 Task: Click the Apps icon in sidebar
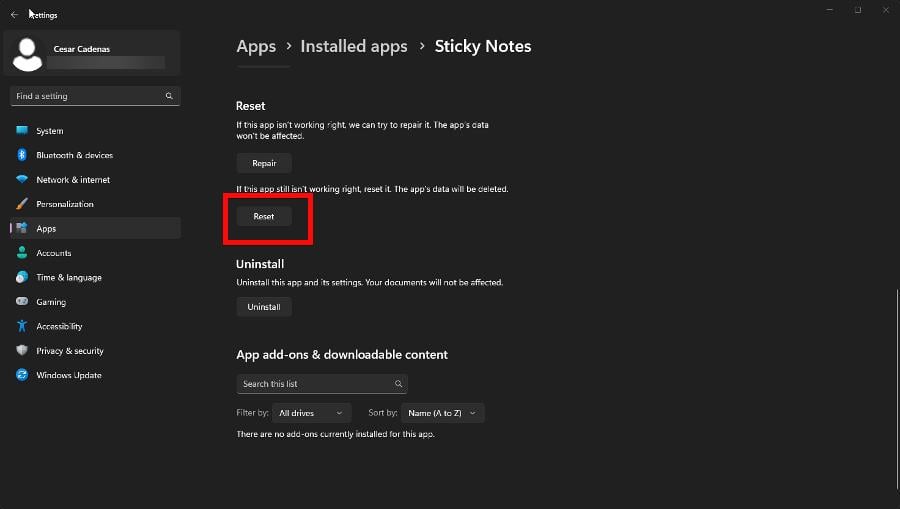22,228
